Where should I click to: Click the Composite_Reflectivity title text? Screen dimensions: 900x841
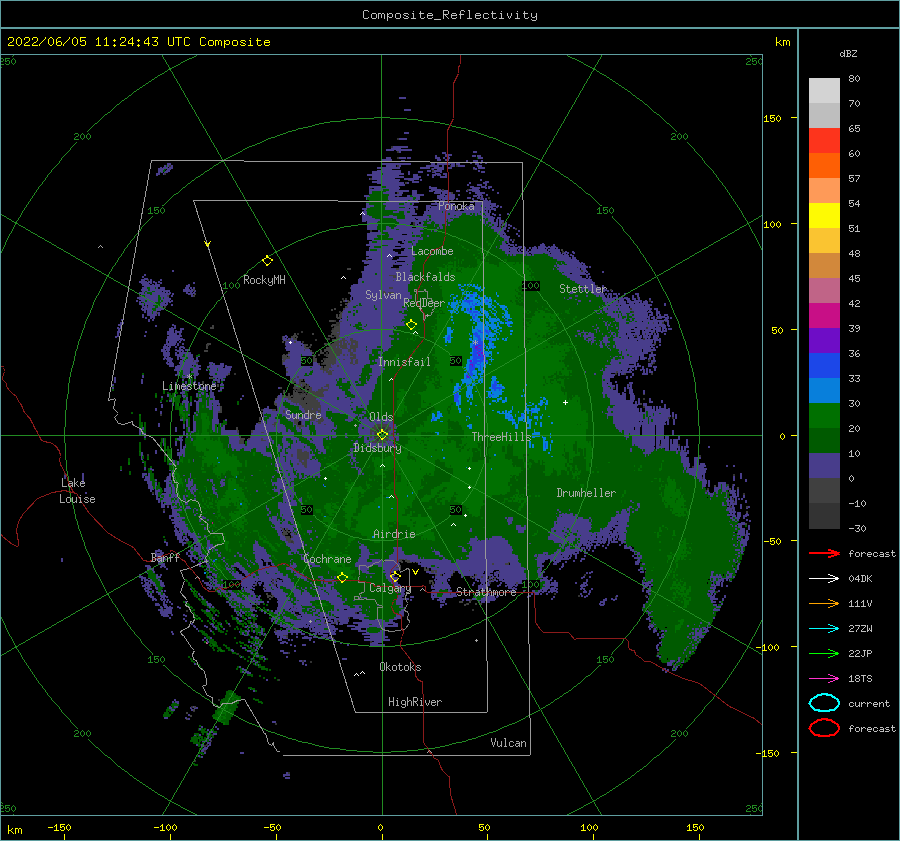(x=449, y=15)
